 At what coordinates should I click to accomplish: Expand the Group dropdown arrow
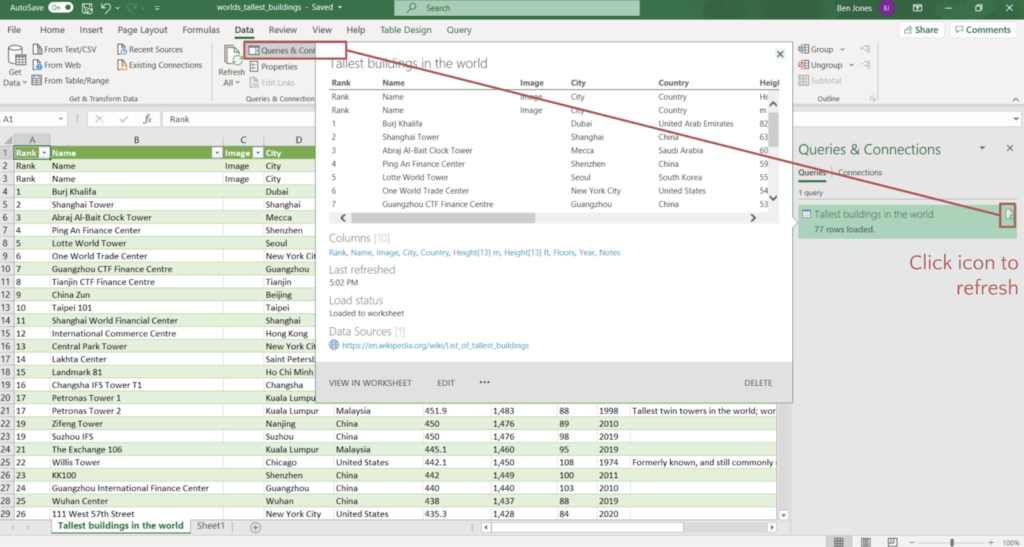pos(842,50)
